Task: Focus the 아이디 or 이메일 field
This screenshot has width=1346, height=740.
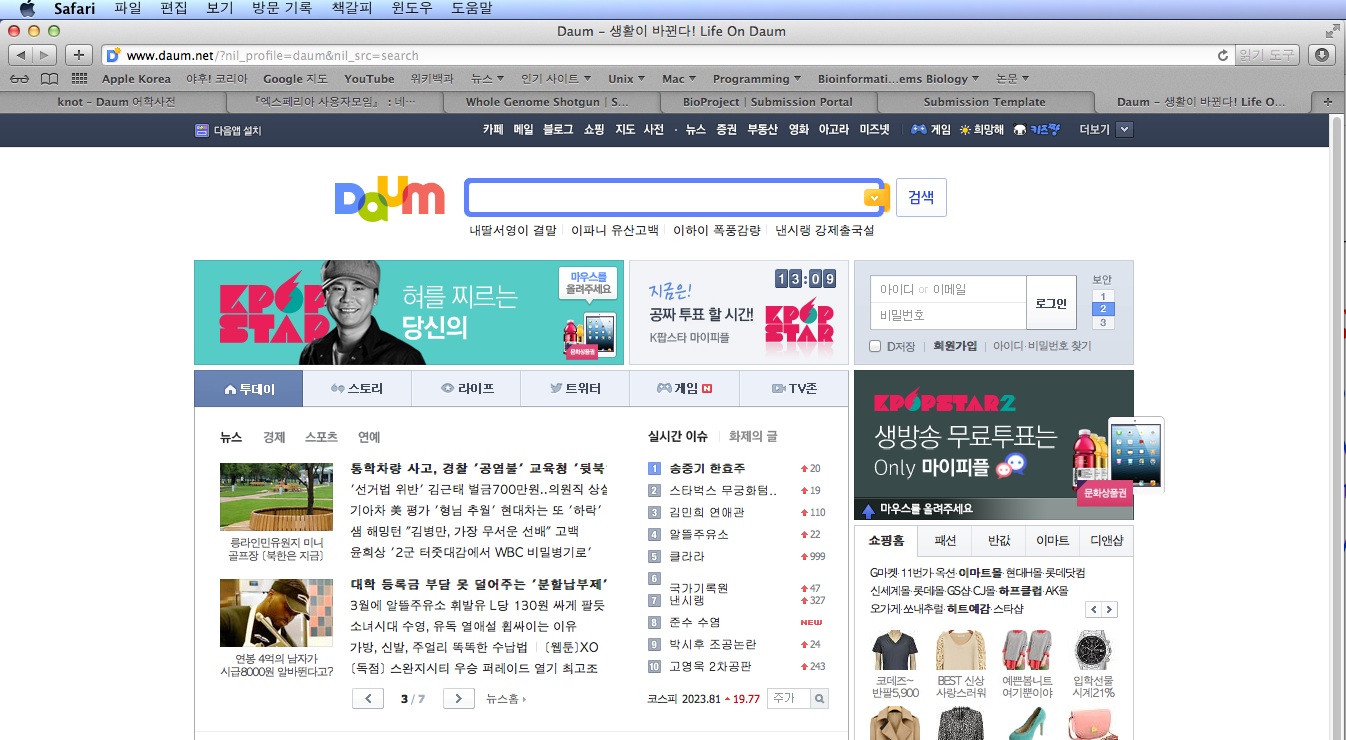Action: (949, 290)
